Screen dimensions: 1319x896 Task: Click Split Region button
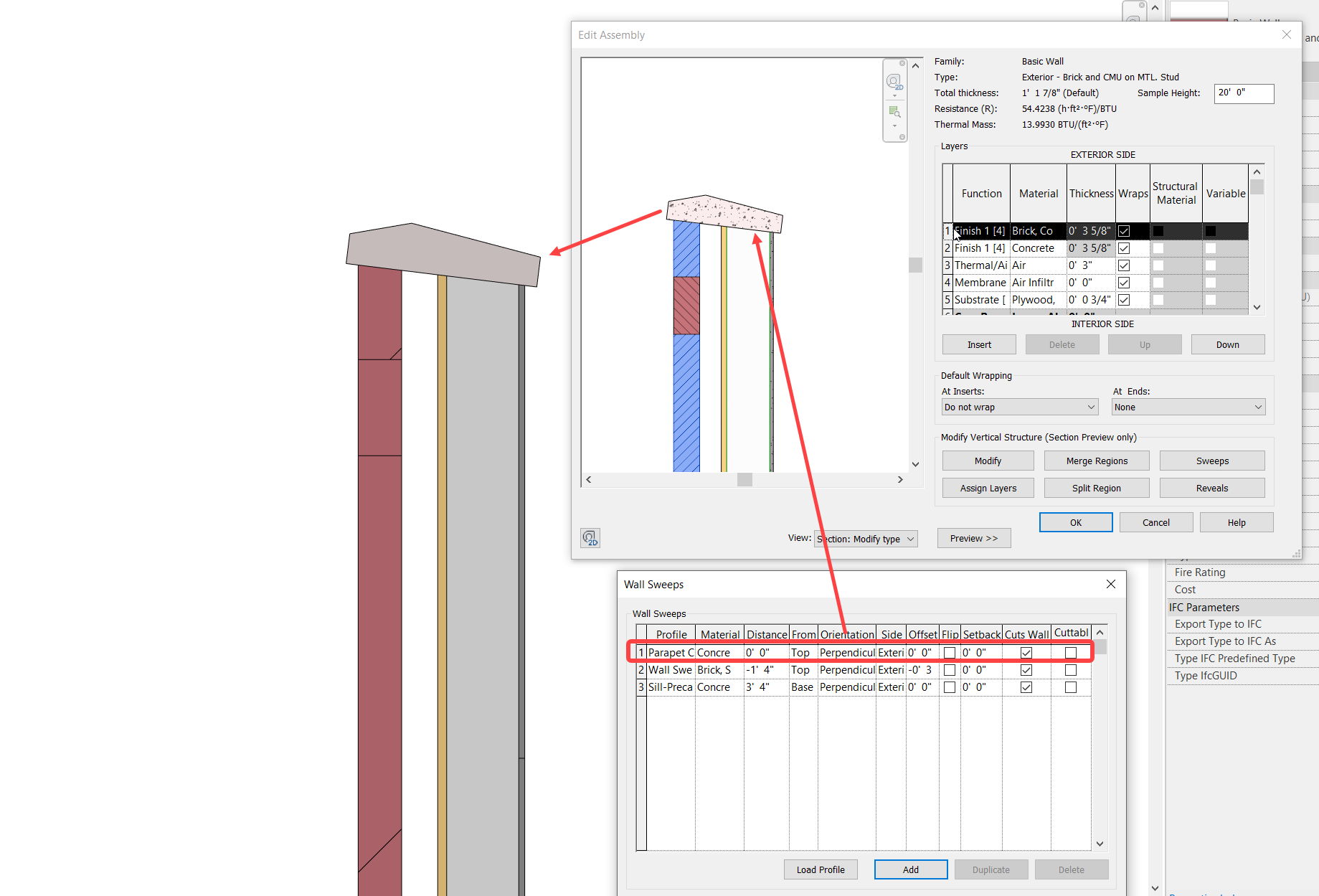point(1096,487)
